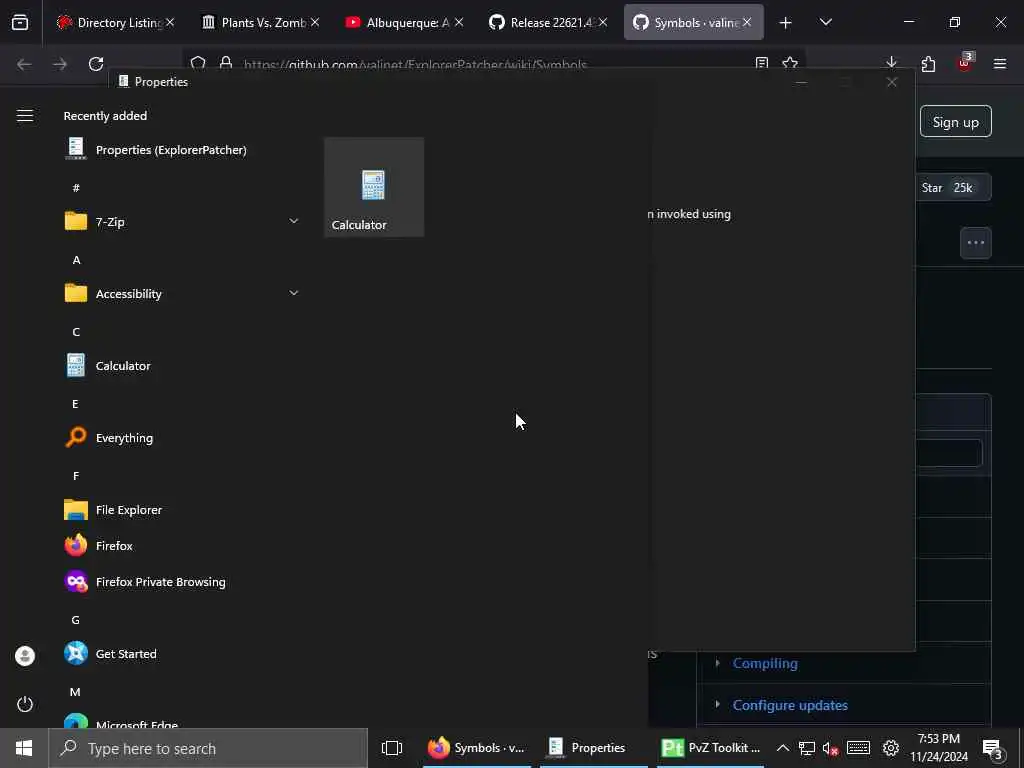Open the Action Center notifications icon
Screen dimensions: 1024x768
[993, 749]
